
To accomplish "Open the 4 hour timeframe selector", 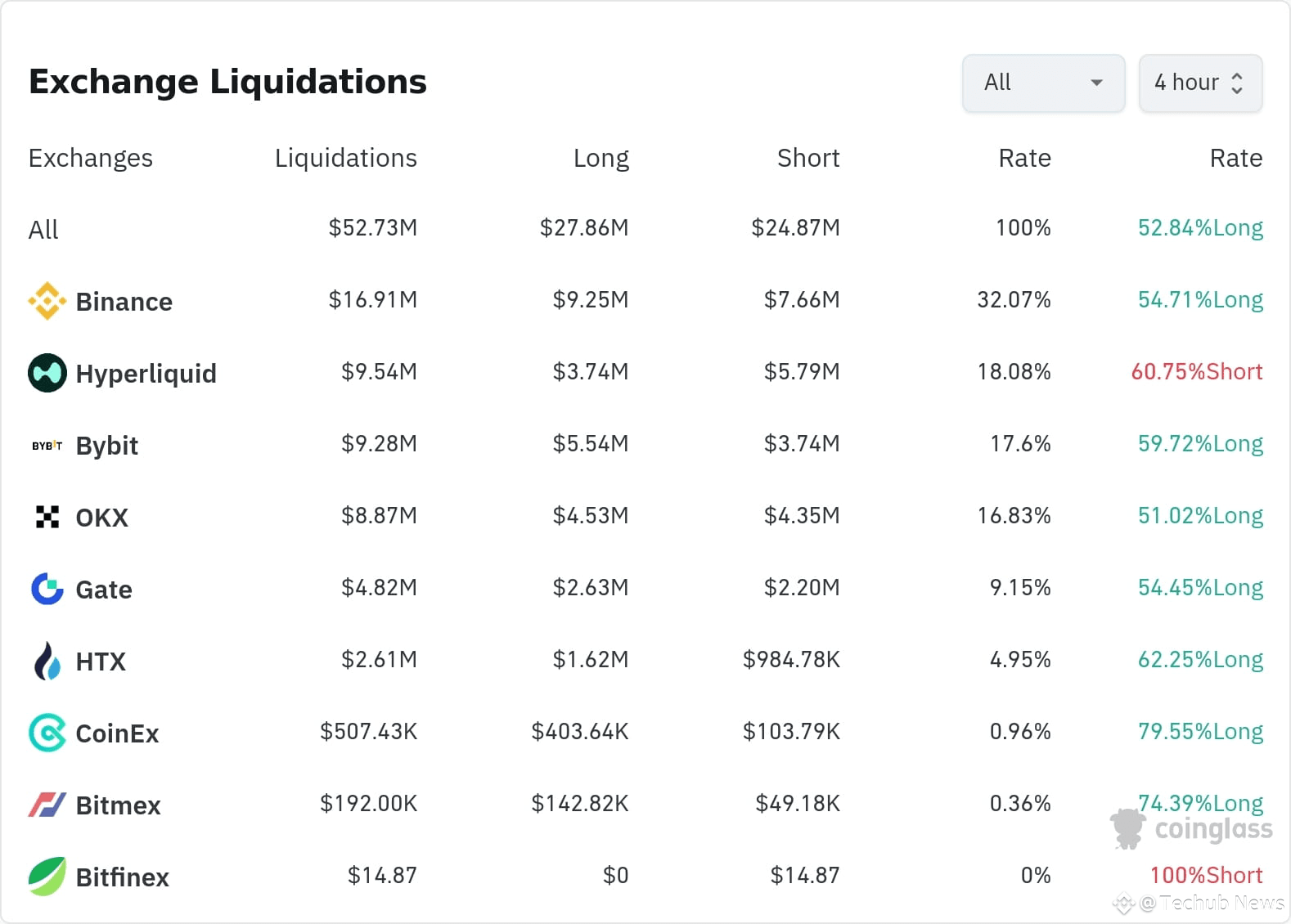I will pos(1199,83).
